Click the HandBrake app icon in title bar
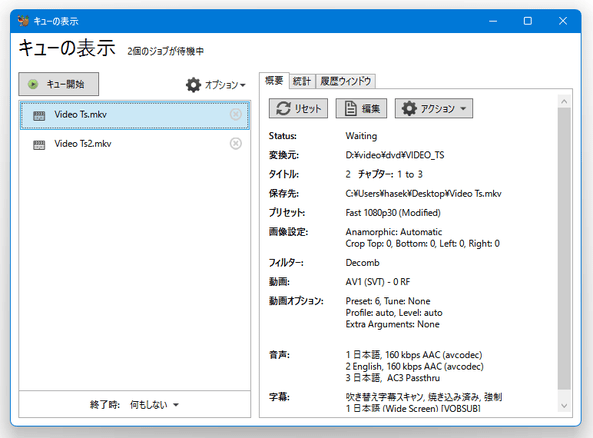593x438 pixels. pyautogui.click(x=23, y=21)
